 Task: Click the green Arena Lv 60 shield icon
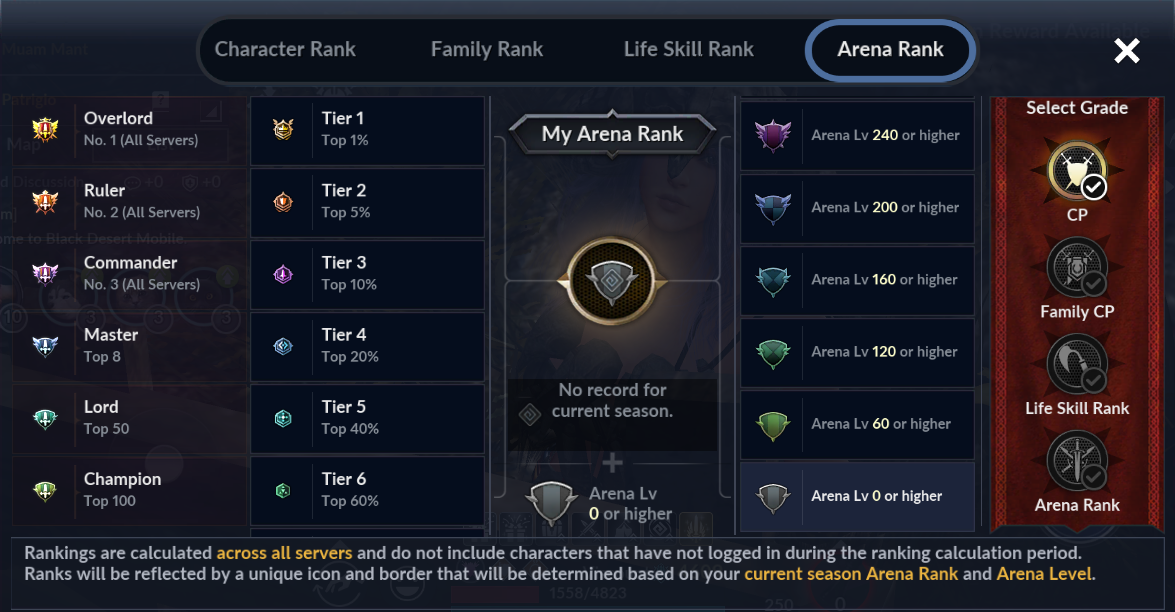[x=773, y=425]
